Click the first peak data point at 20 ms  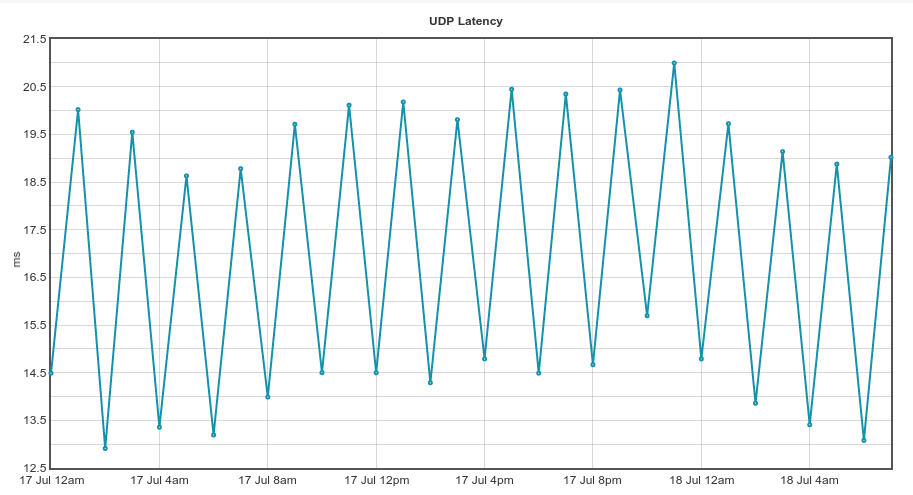click(78, 109)
